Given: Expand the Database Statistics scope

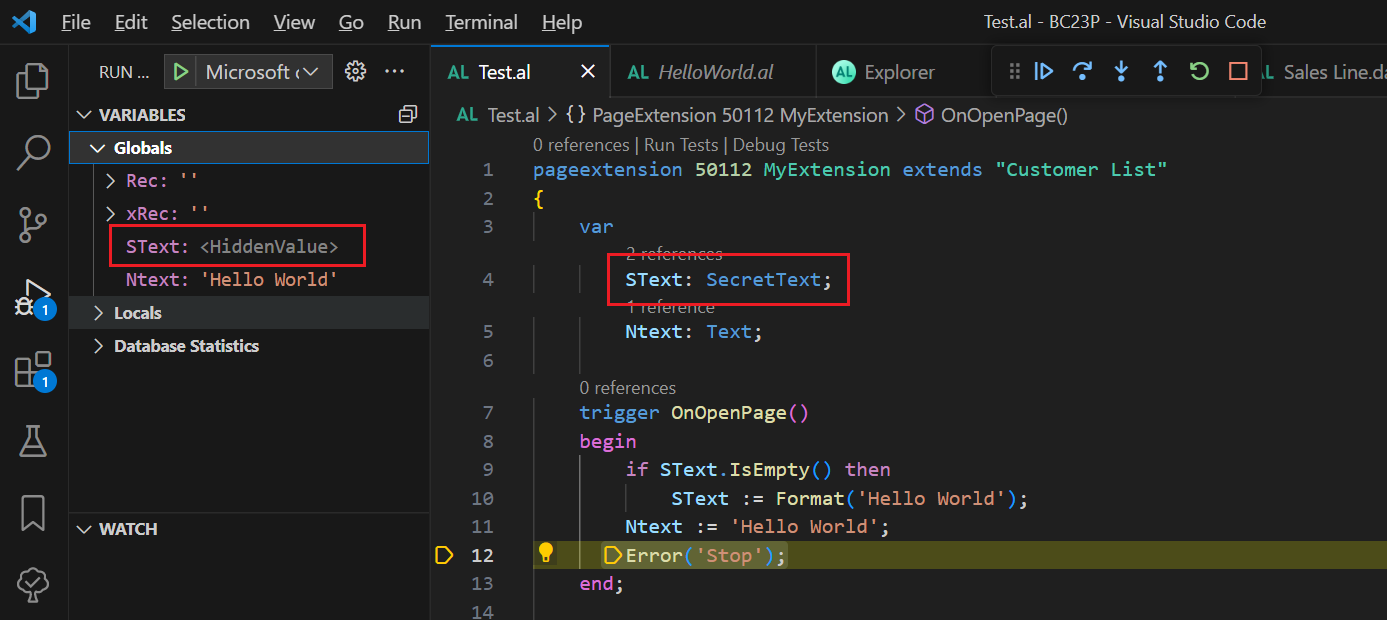Looking at the screenshot, I should pyautogui.click(x=98, y=346).
